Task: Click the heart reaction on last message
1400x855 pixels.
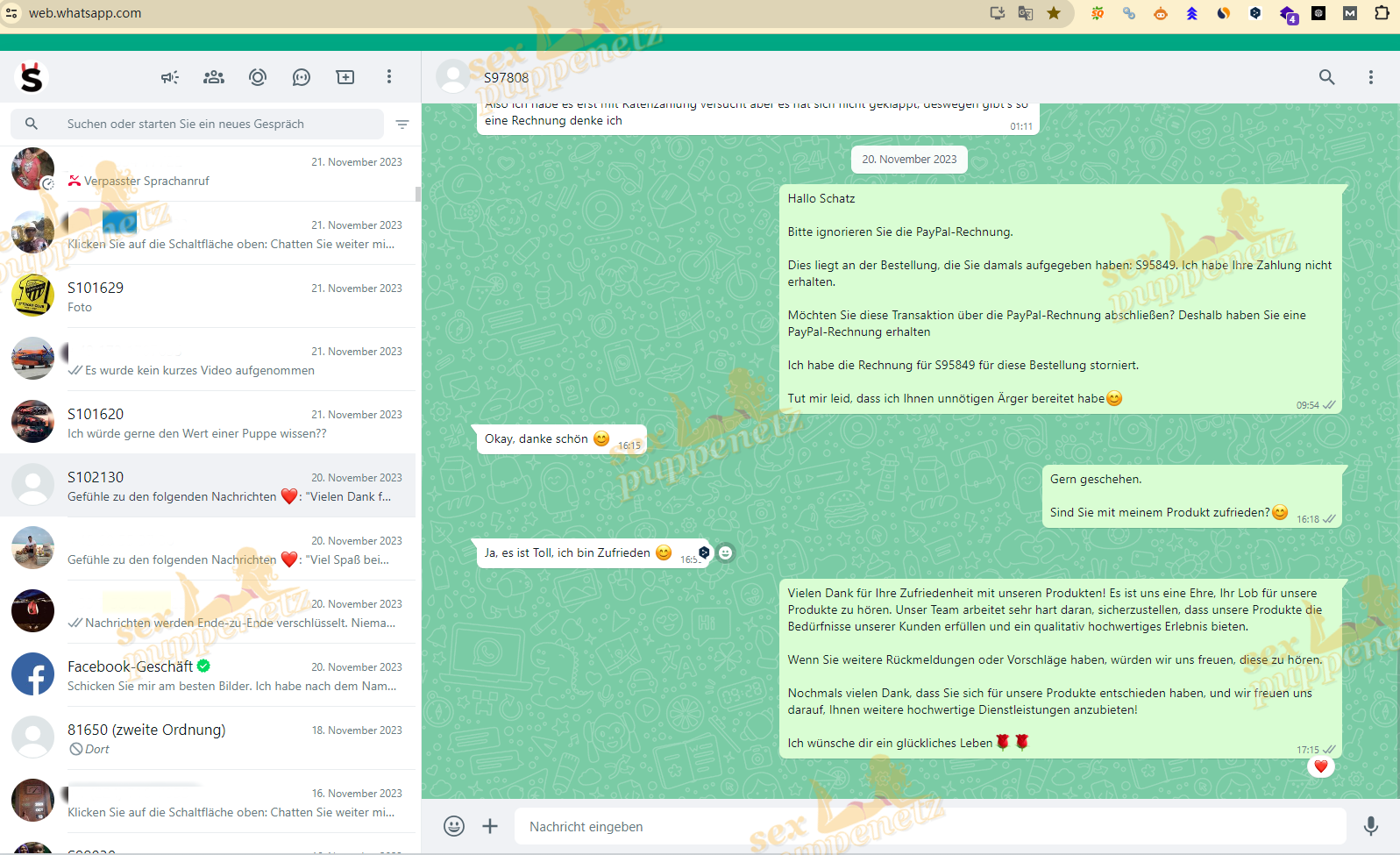Action: [1320, 766]
